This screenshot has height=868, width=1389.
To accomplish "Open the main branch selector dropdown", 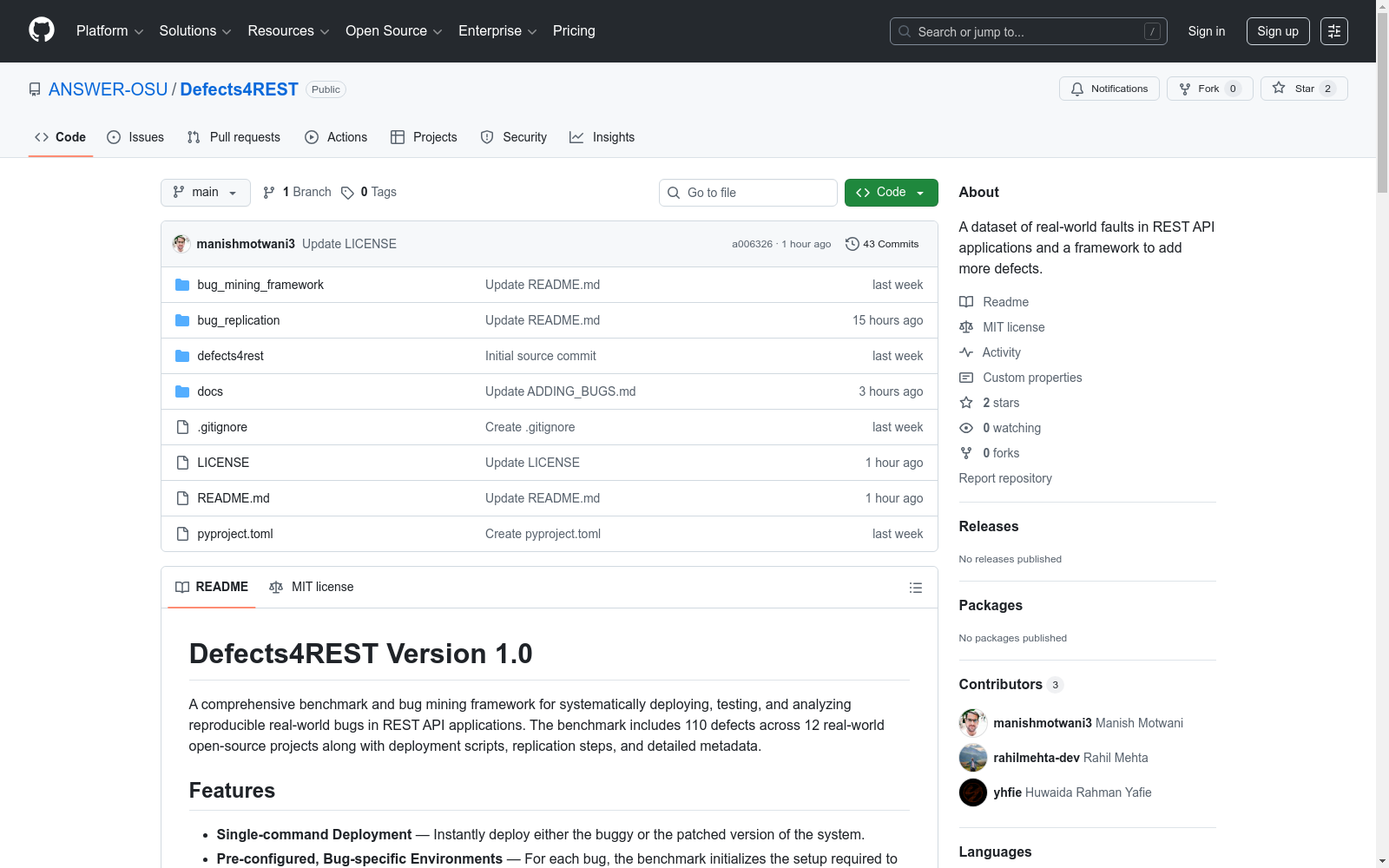I will [206, 193].
